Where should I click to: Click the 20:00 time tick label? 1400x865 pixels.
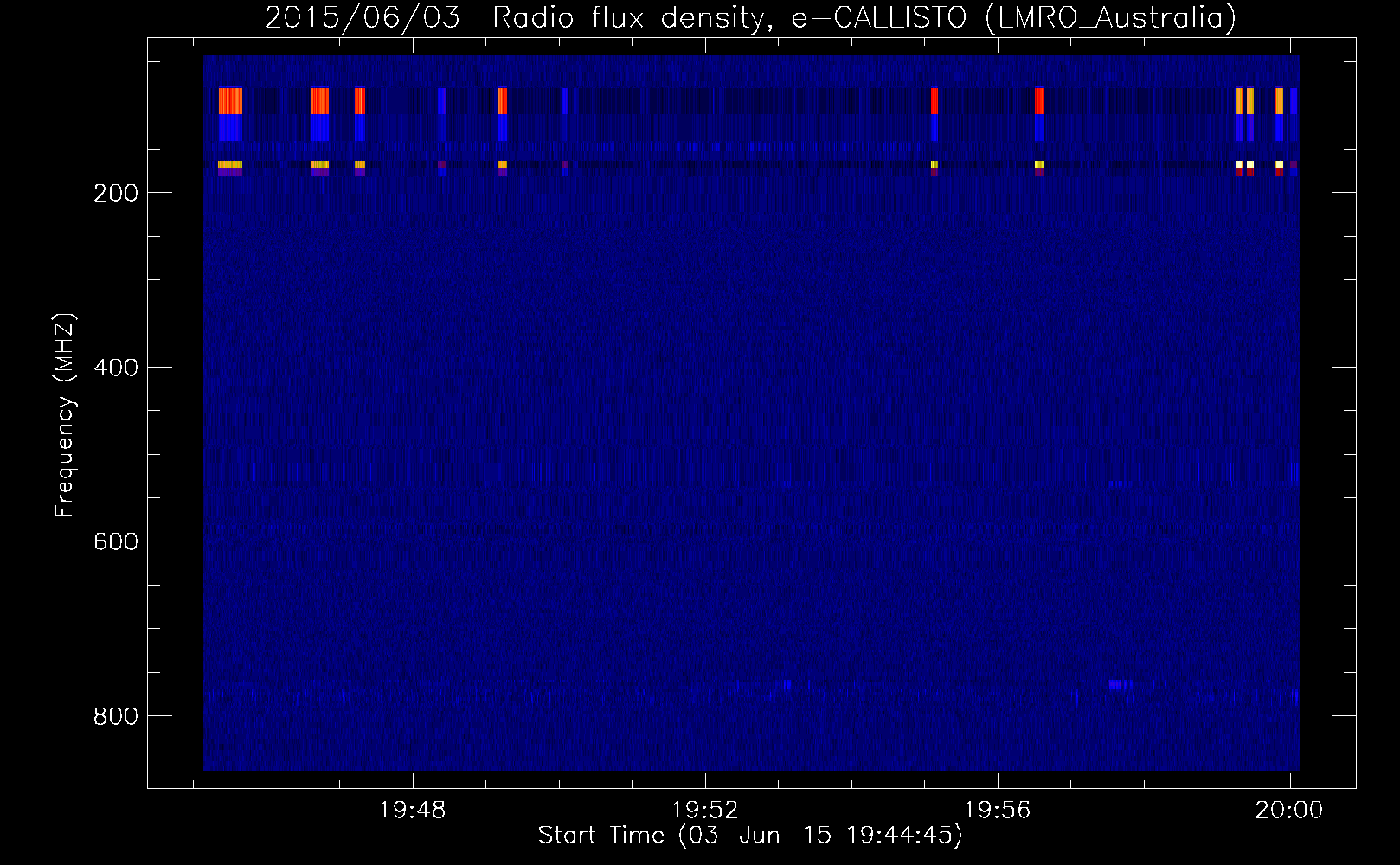click(x=1290, y=811)
